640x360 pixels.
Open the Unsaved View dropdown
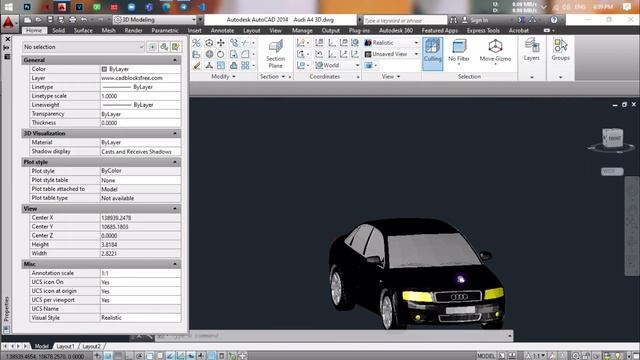[x=392, y=54]
